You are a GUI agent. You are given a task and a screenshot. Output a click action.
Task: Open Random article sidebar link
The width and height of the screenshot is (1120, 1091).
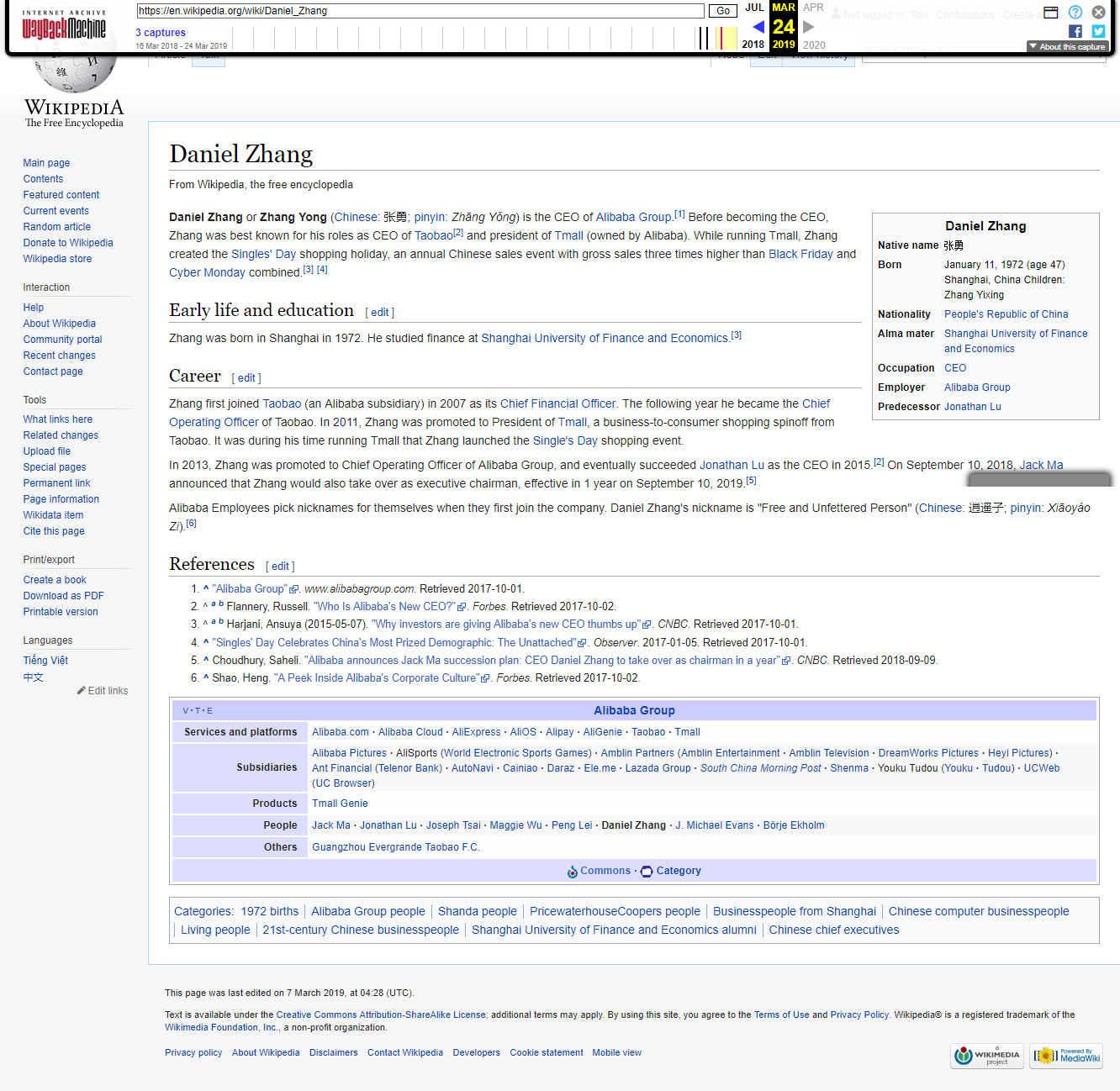coord(57,227)
